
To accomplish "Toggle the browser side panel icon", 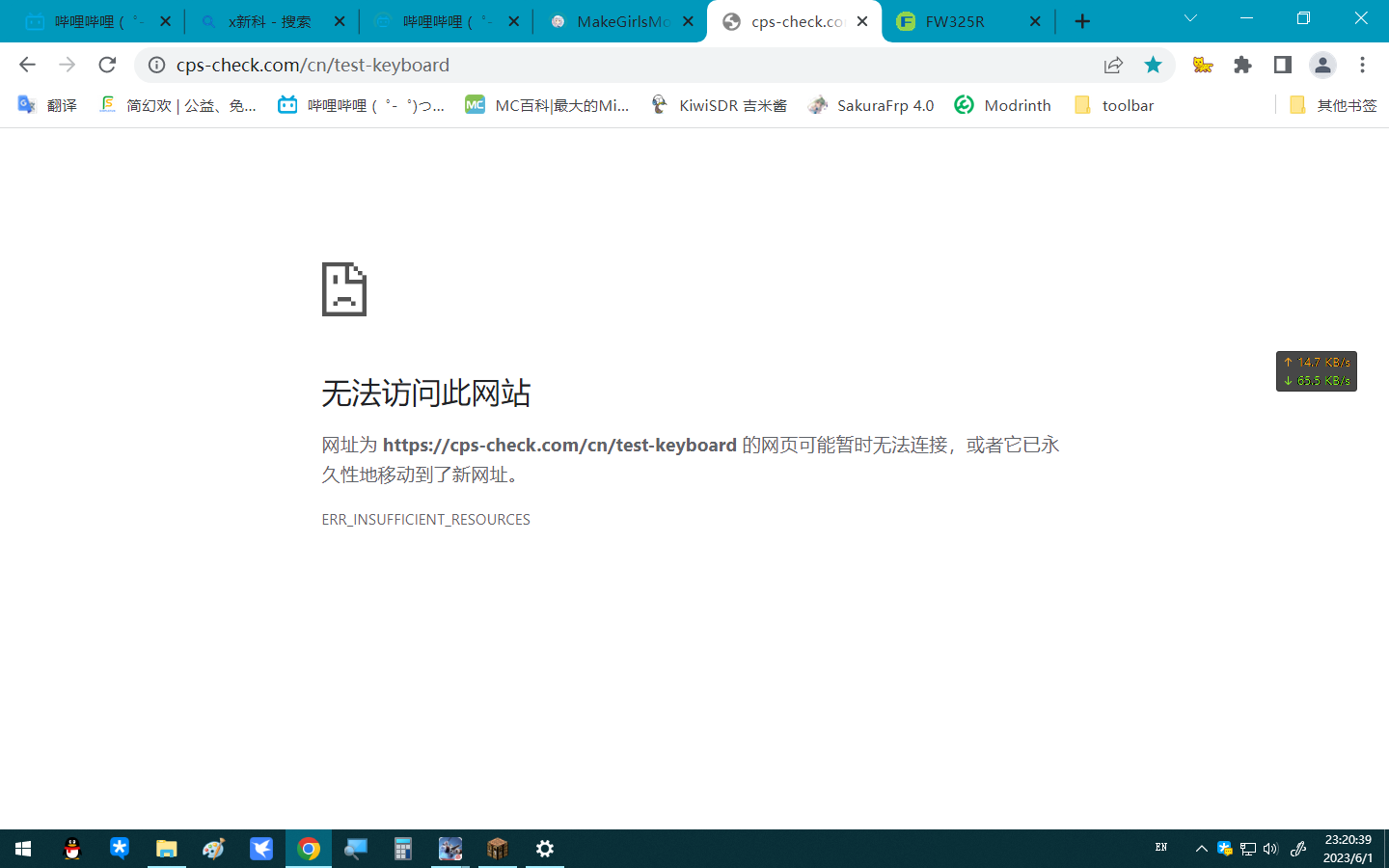I will (1282, 65).
